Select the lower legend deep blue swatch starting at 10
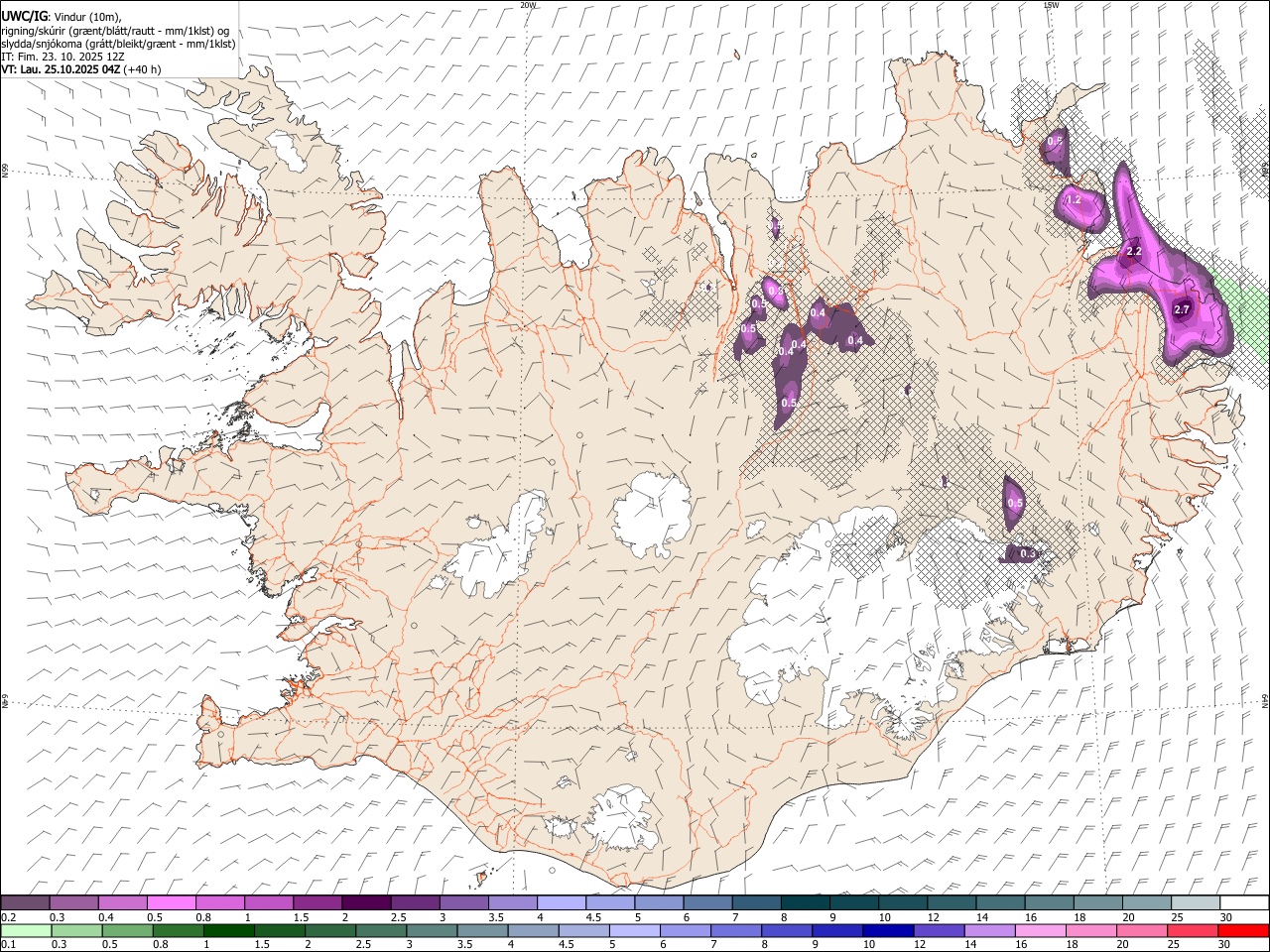The width and height of the screenshot is (1270, 952). [887, 930]
